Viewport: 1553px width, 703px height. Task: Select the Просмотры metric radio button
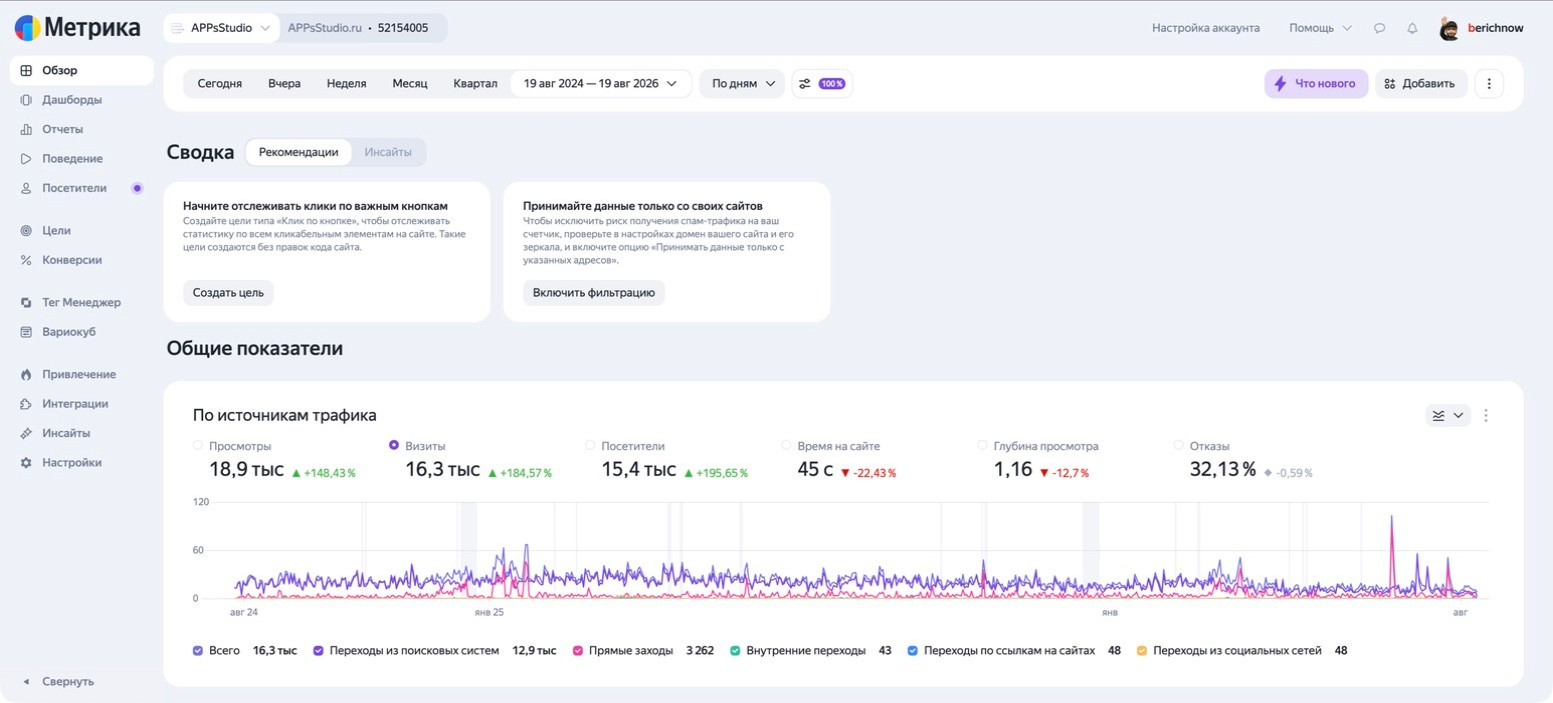click(198, 445)
